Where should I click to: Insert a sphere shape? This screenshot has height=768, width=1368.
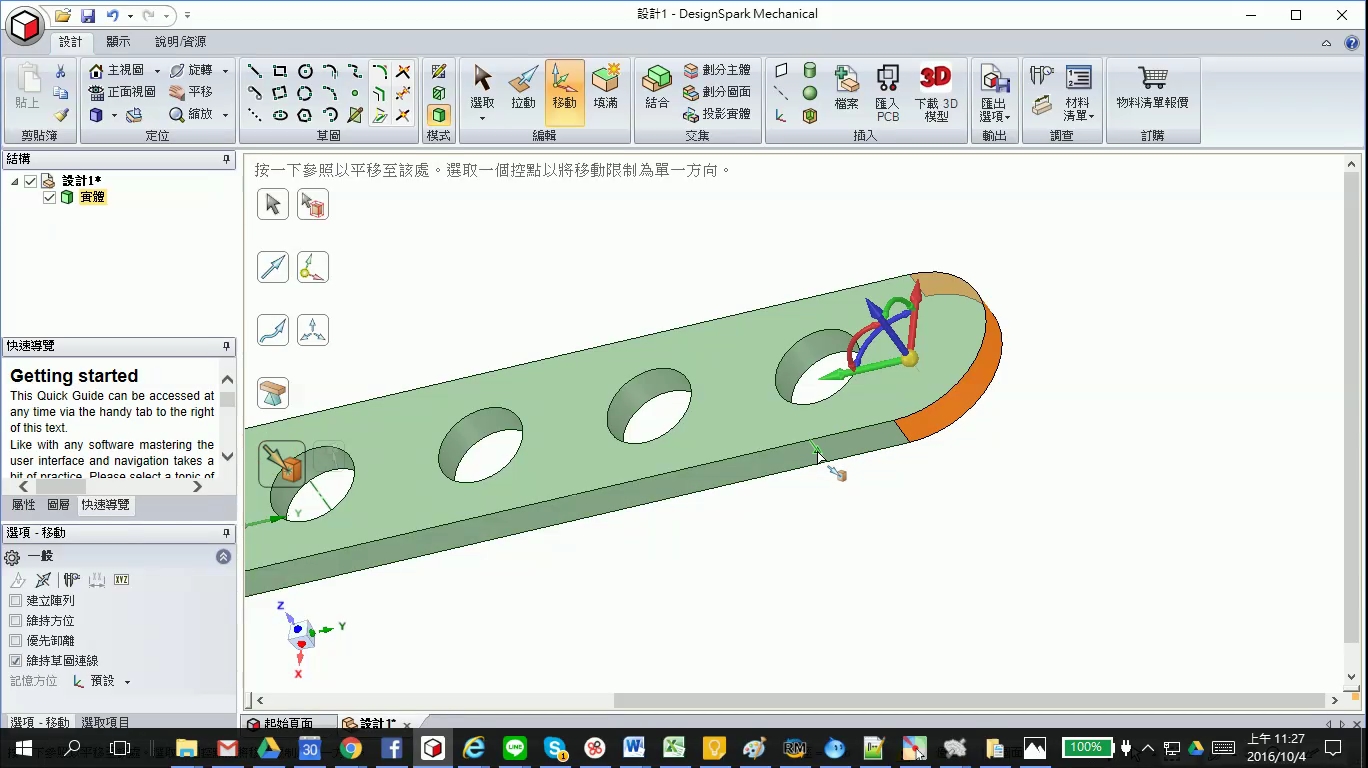(x=810, y=93)
